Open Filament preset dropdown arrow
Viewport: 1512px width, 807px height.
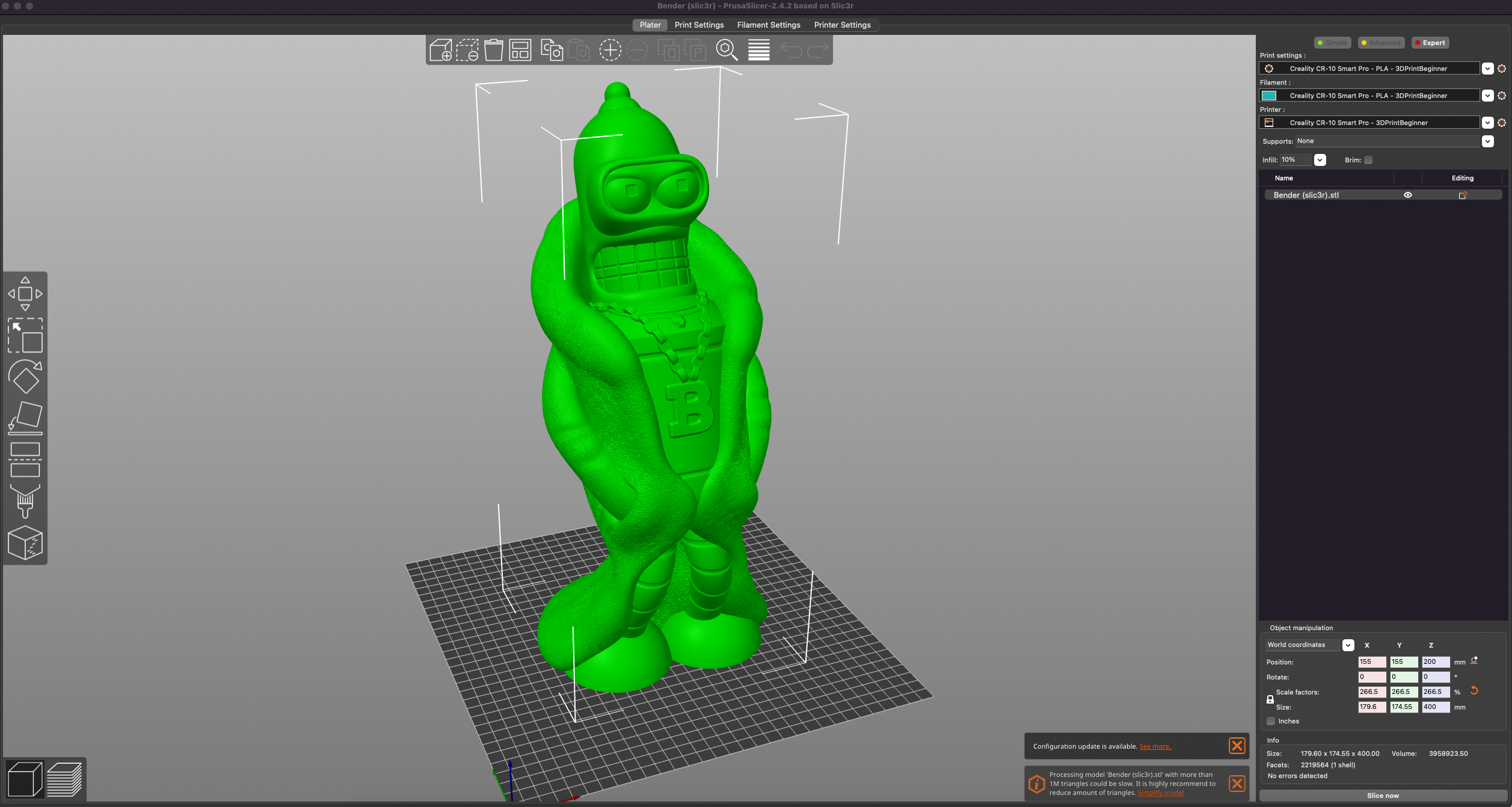pyautogui.click(x=1488, y=96)
